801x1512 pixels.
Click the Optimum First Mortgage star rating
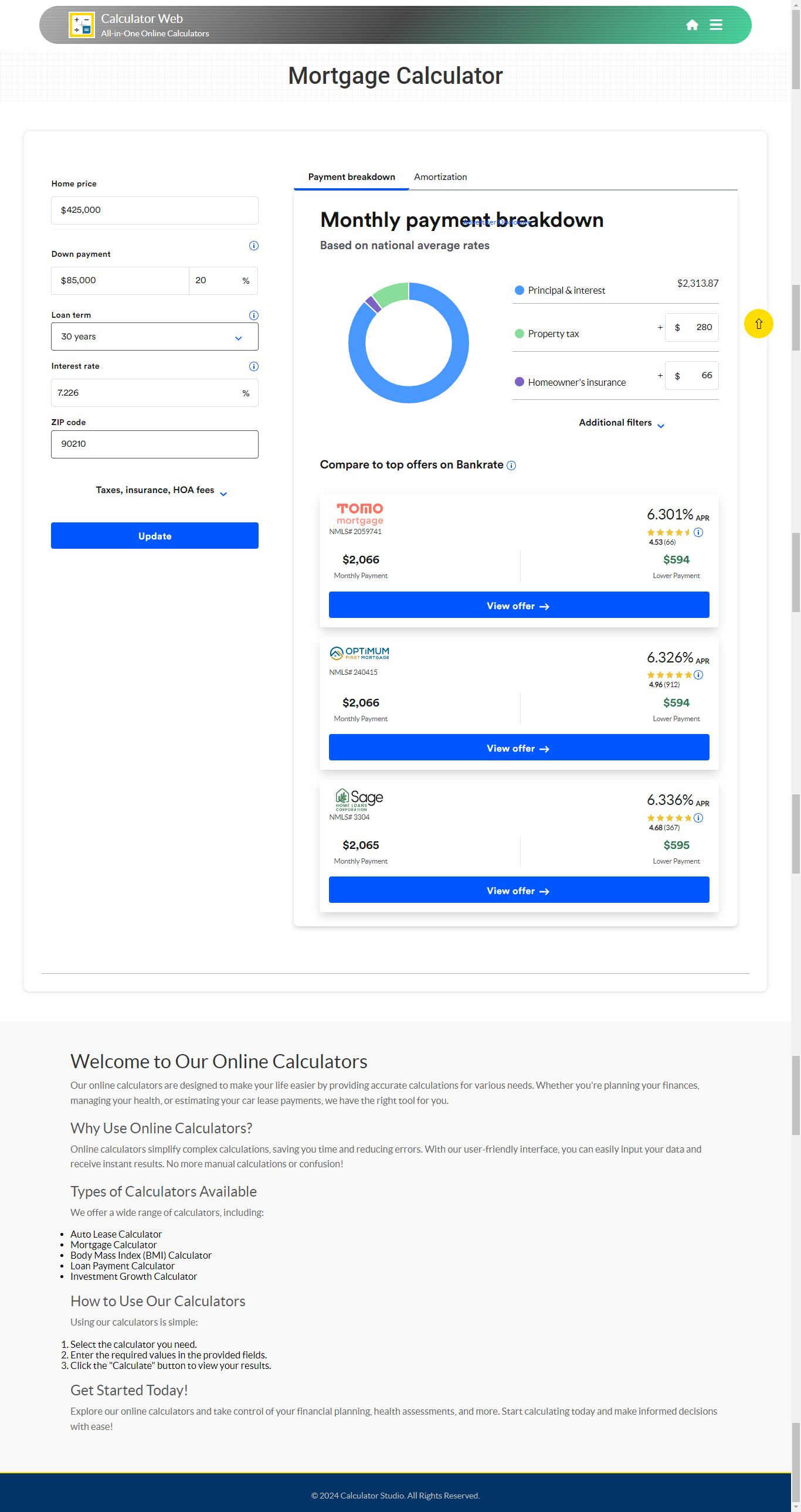click(670, 675)
